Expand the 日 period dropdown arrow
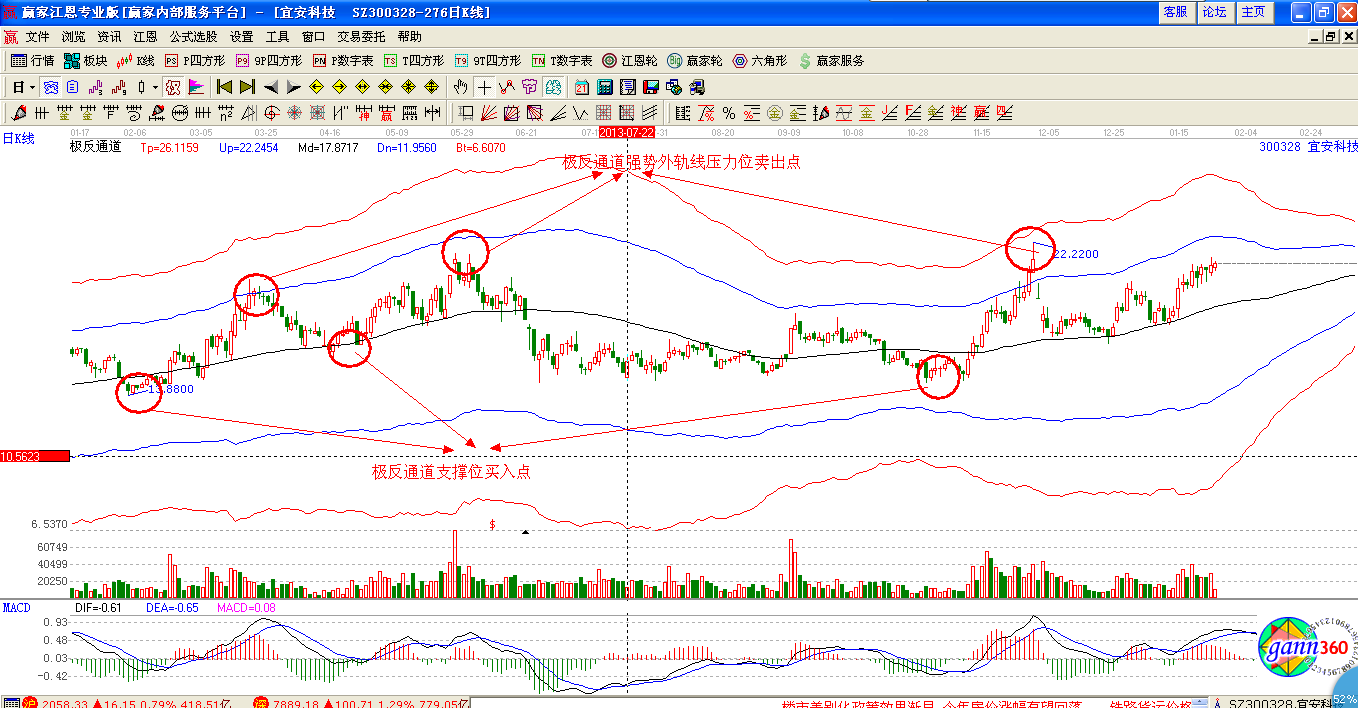Screen dimensions: 1358x708 (31, 87)
